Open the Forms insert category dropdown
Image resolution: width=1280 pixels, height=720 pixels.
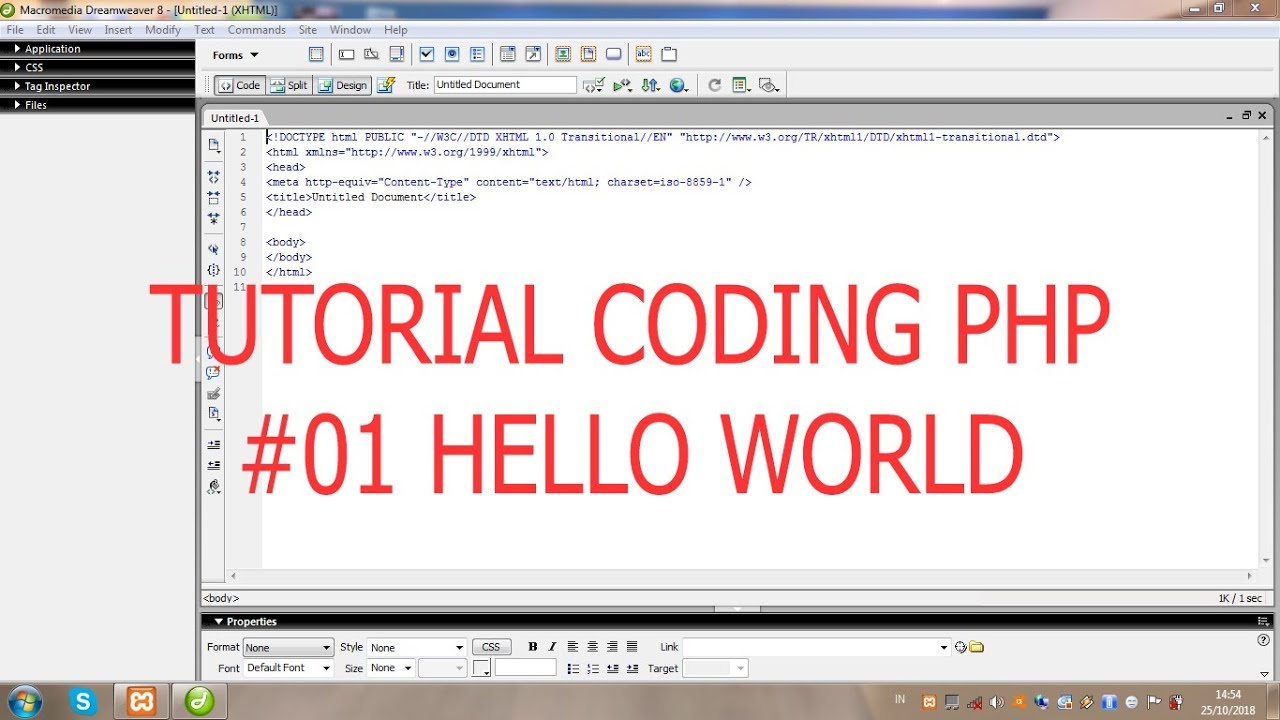(236, 55)
